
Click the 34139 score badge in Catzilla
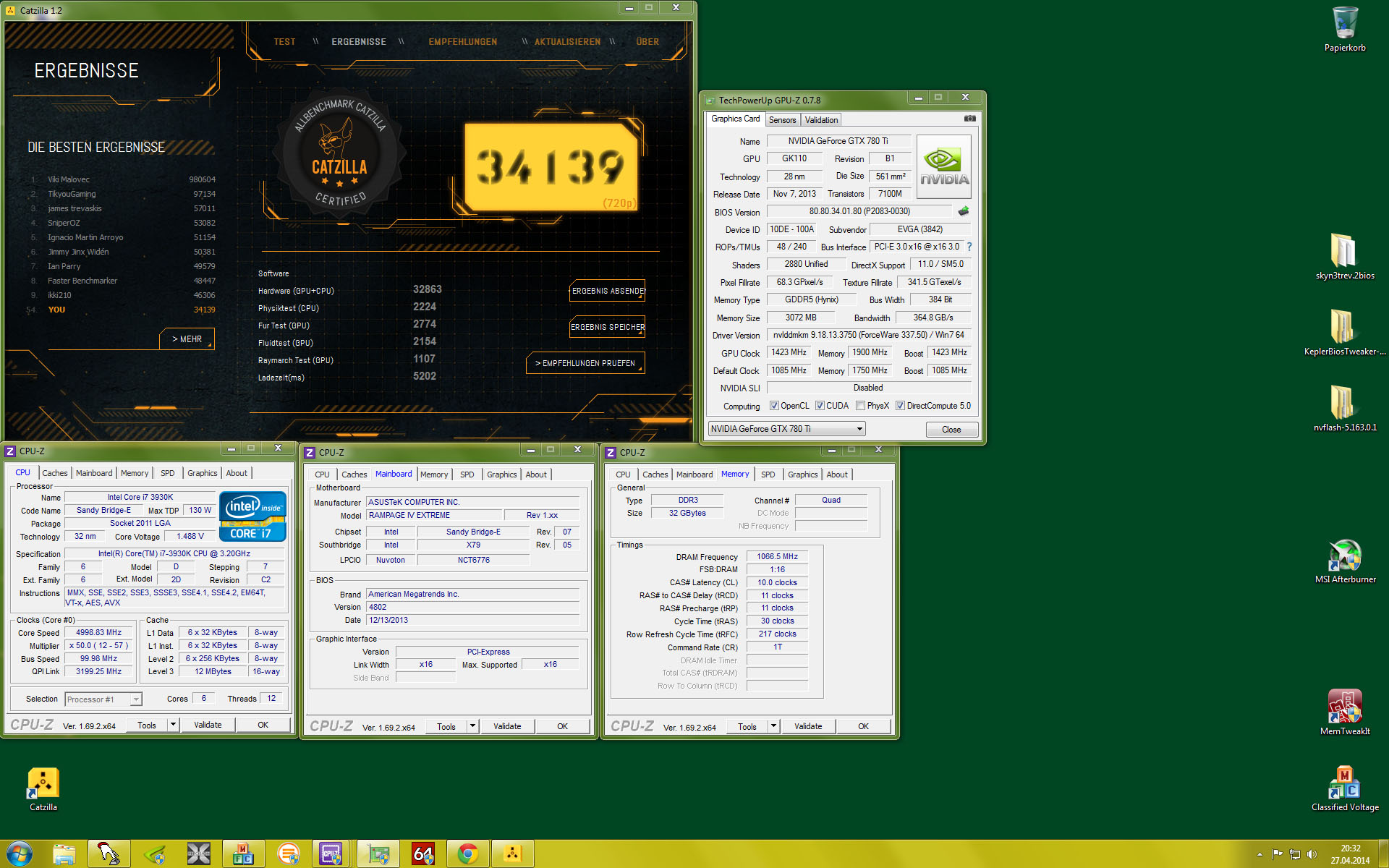(x=551, y=167)
